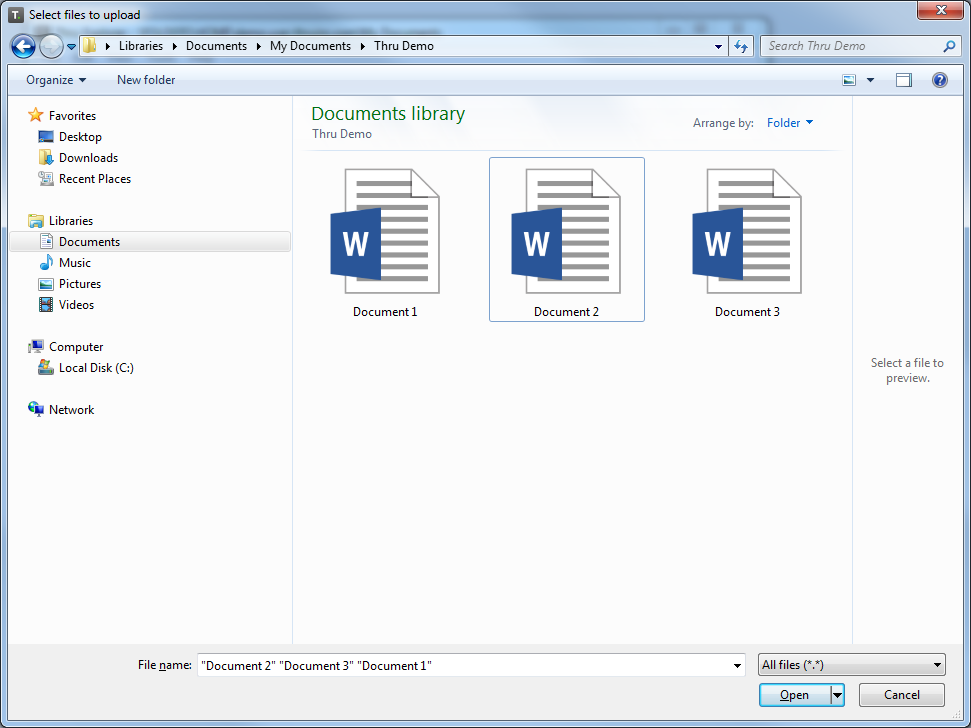Viewport: 971px width, 728px height.
Task: Expand the address bar history dropdown
Action: pyautogui.click(x=718, y=46)
